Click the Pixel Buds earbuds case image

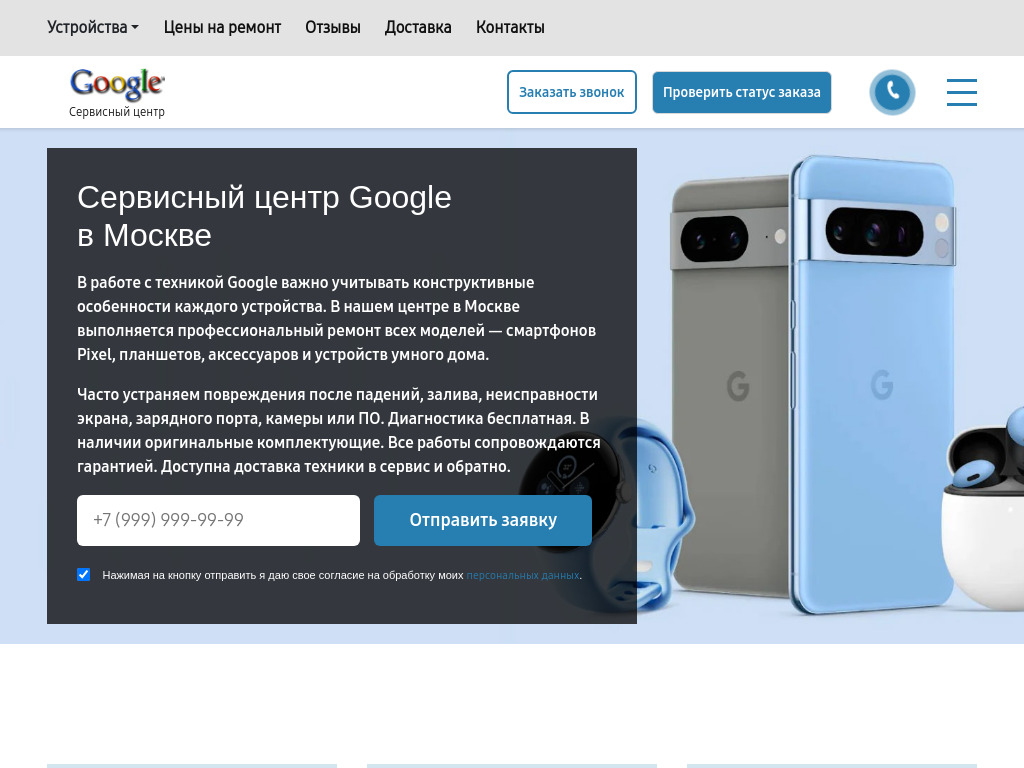pyautogui.click(x=985, y=509)
